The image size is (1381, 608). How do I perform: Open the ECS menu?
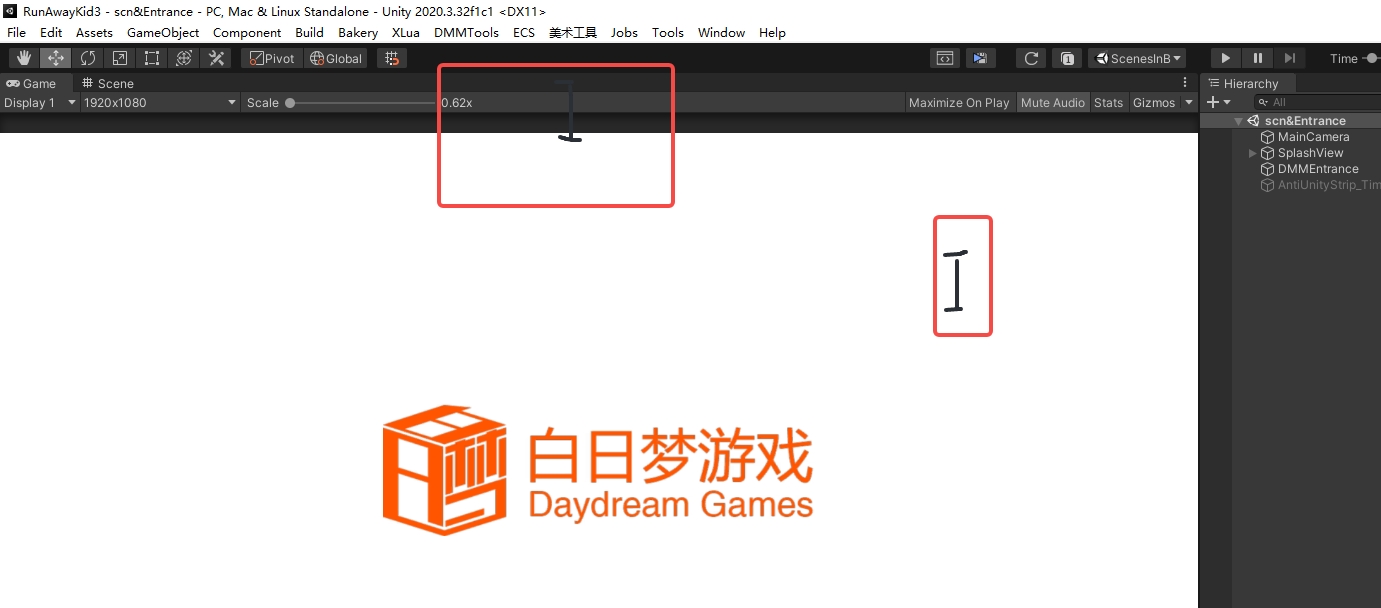point(524,32)
